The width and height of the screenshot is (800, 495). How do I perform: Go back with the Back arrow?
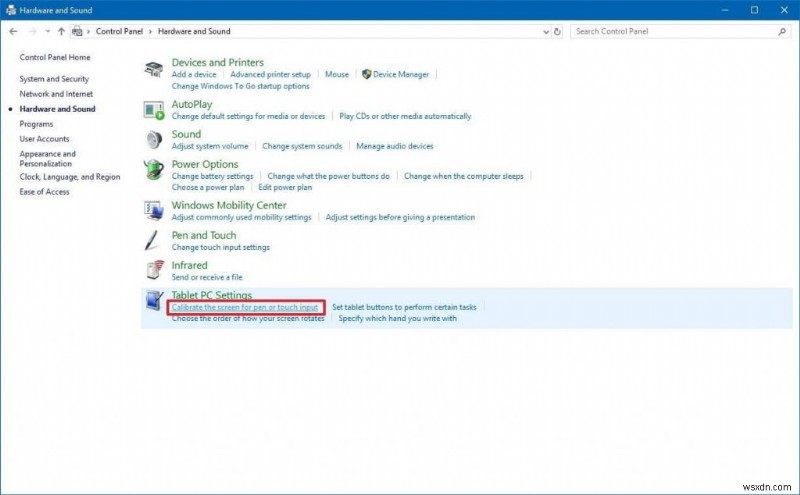(x=13, y=31)
